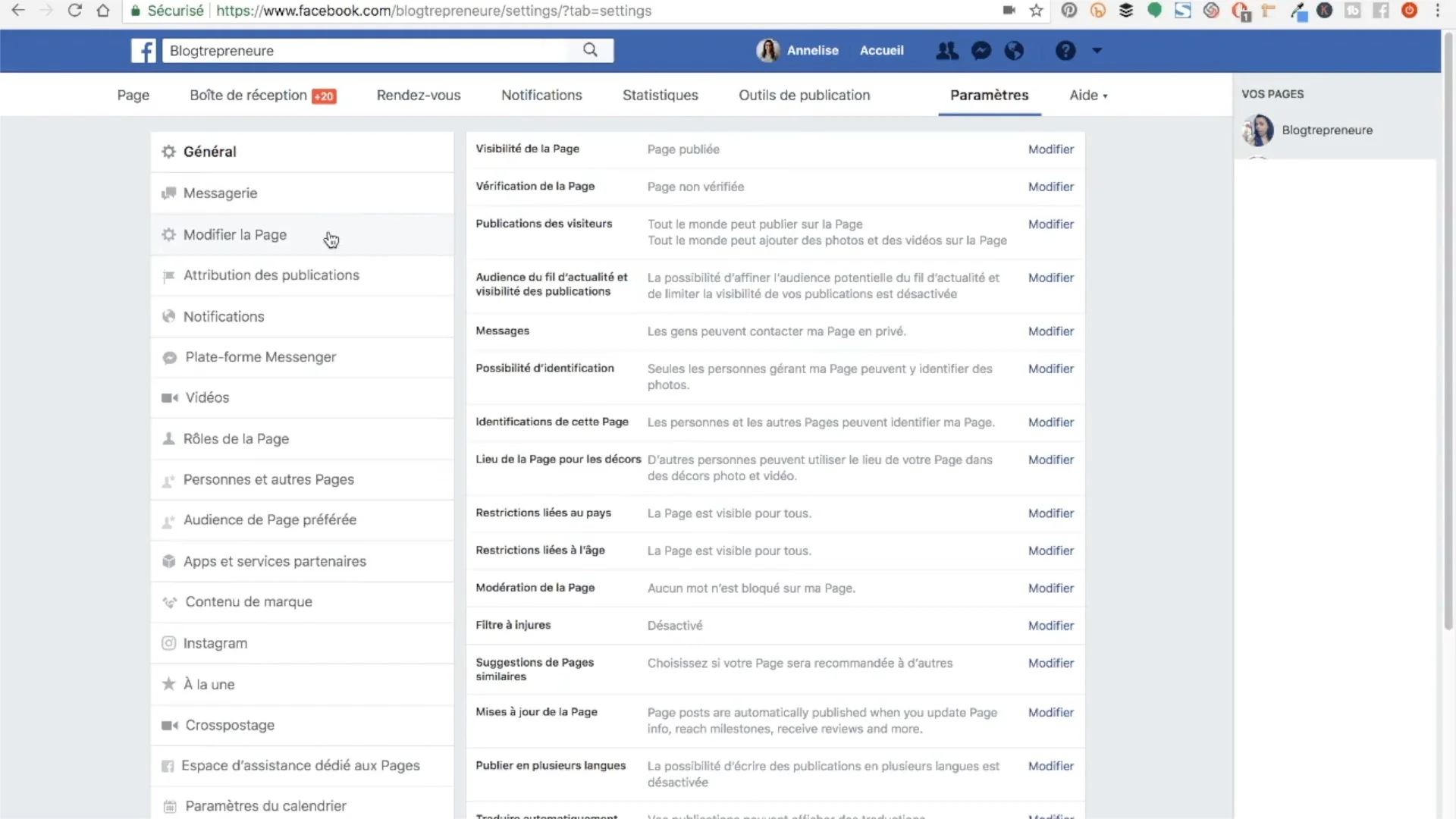Screen dimensions: 1456x819
Task: Open Contenu de marque section
Action: (x=302, y=602)
